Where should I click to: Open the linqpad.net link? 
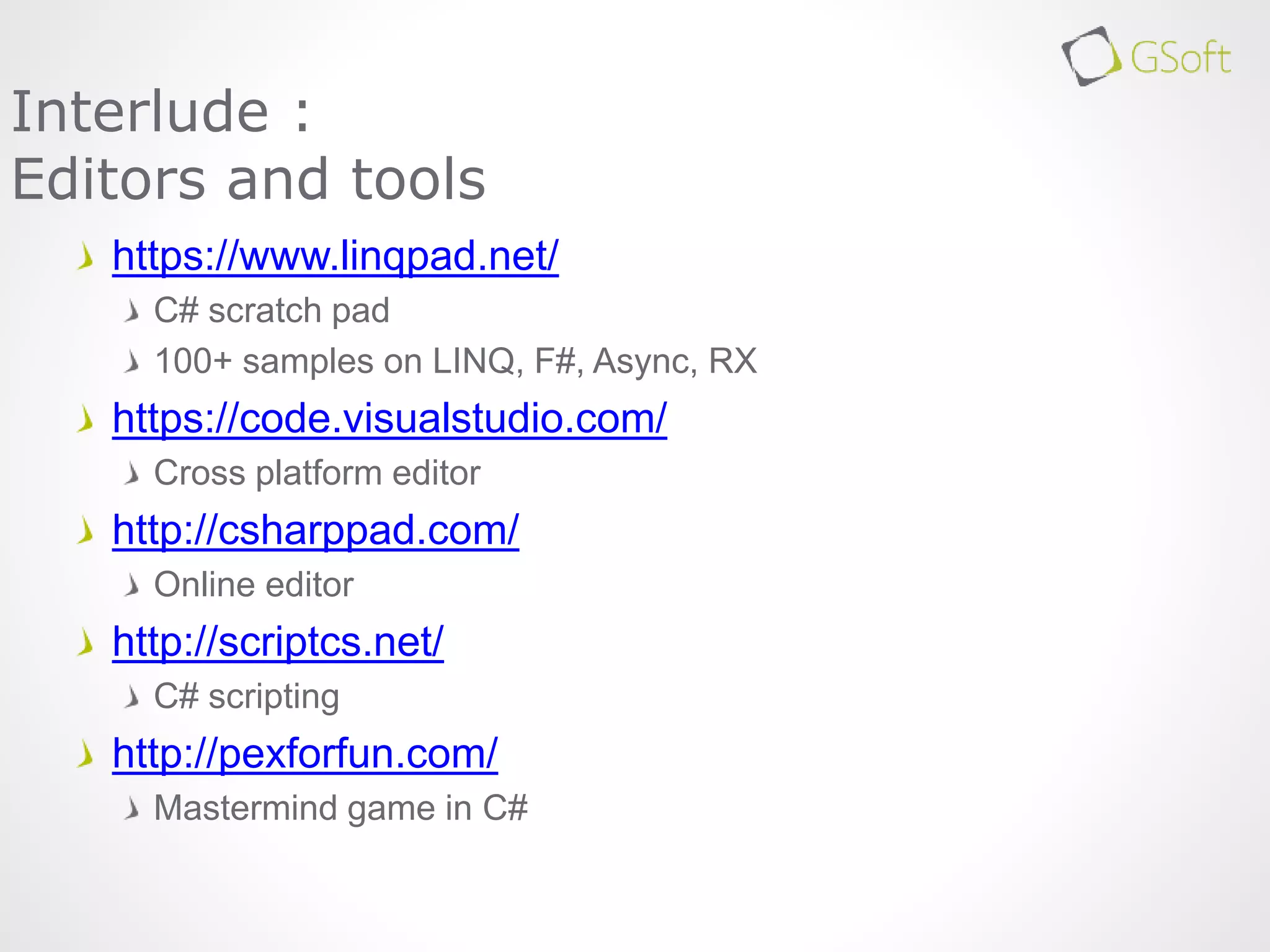(335, 255)
